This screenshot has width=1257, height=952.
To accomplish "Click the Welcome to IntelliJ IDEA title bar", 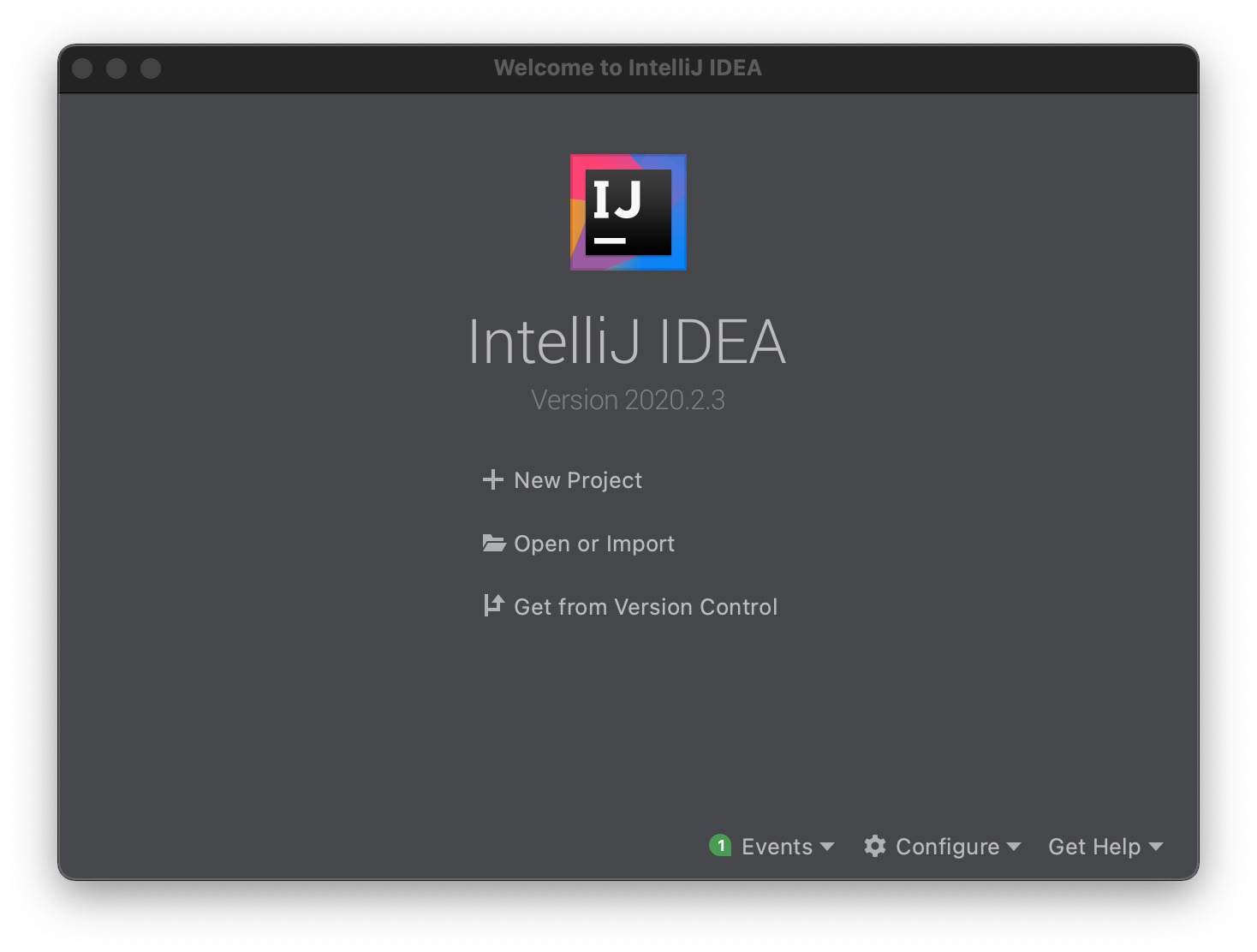I will 628,68.
